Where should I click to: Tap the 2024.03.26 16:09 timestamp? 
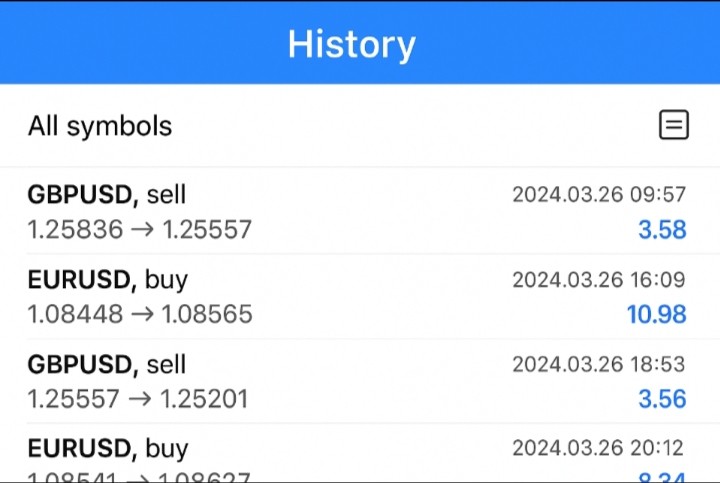tap(599, 280)
